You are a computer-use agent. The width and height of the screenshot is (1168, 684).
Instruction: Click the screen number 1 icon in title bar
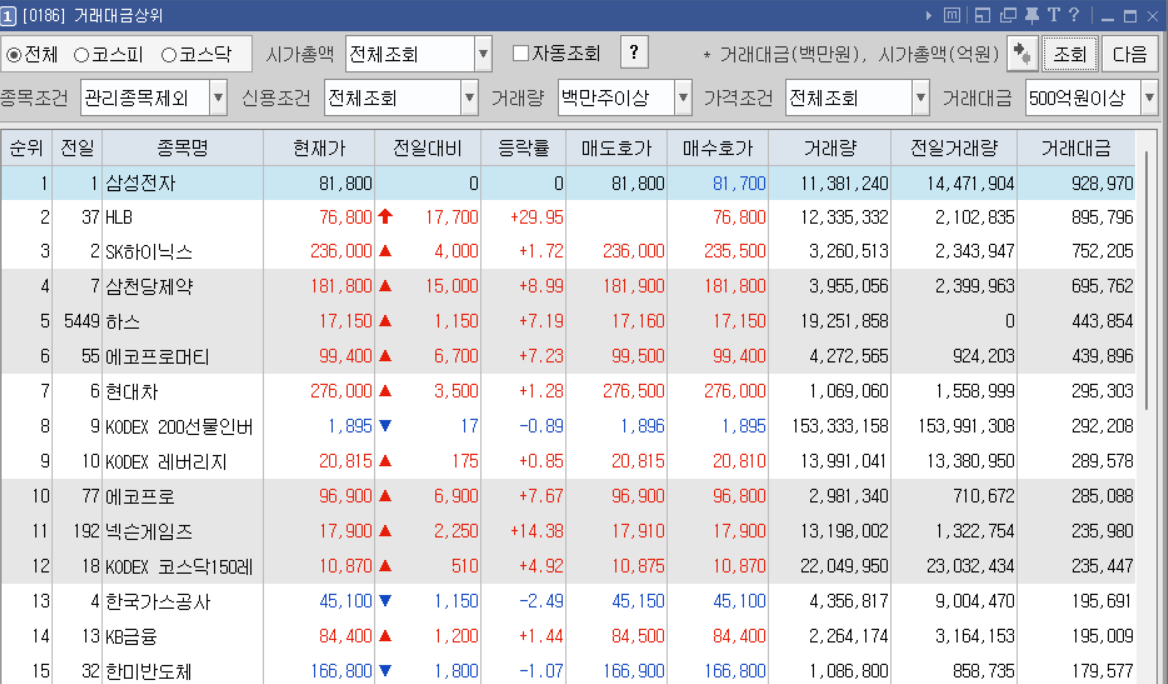tap(8, 16)
